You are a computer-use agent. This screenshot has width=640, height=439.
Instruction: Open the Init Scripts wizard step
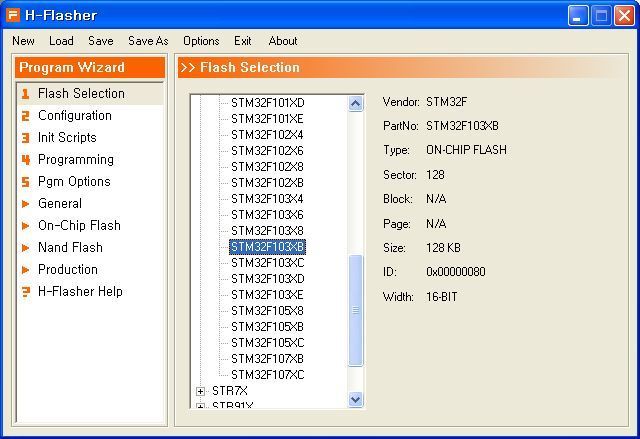tap(67, 137)
